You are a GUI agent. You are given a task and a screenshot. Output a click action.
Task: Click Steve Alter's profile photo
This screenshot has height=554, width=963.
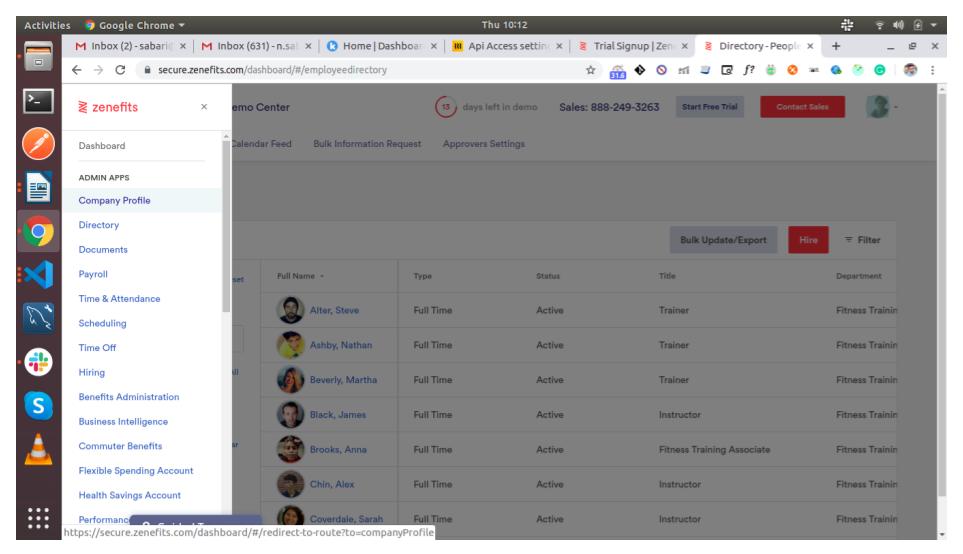pyautogui.click(x=290, y=310)
